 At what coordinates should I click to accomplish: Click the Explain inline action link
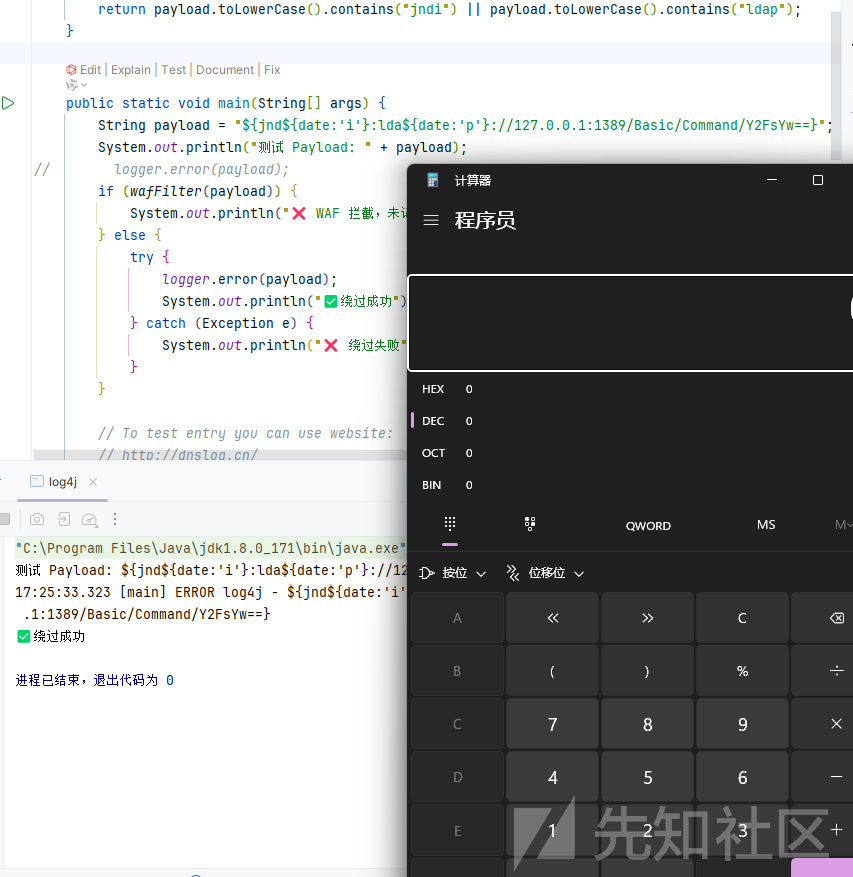[x=131, y=70]
